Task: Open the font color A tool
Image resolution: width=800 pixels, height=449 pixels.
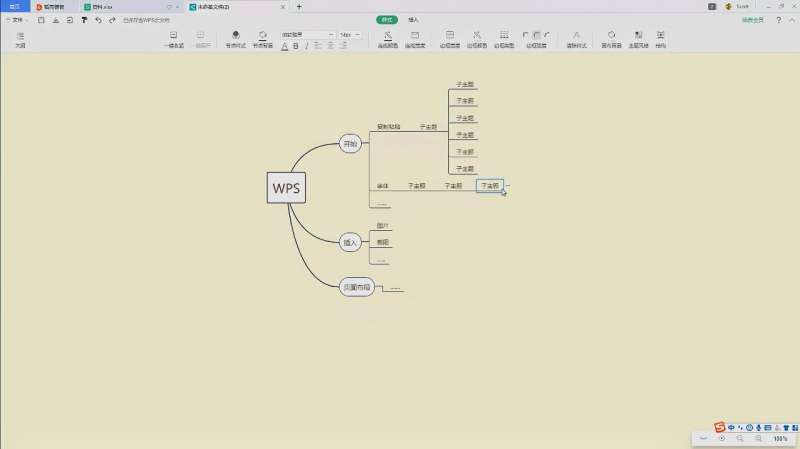Action: 284,46
